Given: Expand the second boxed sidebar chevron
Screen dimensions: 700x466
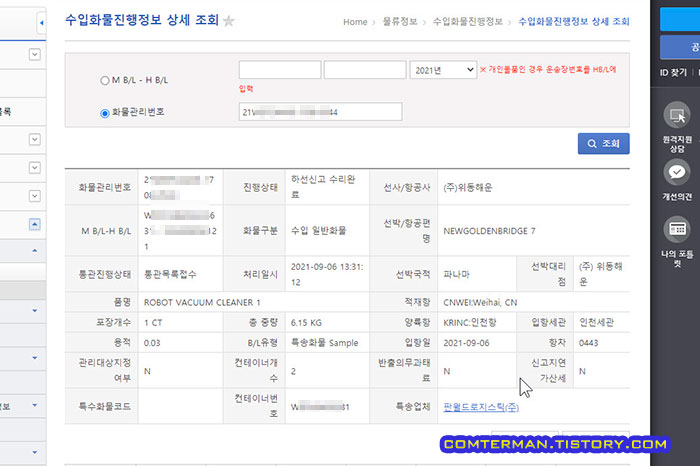Looking at the screenshot, I should pyautogui.click(x=34, y=139).
